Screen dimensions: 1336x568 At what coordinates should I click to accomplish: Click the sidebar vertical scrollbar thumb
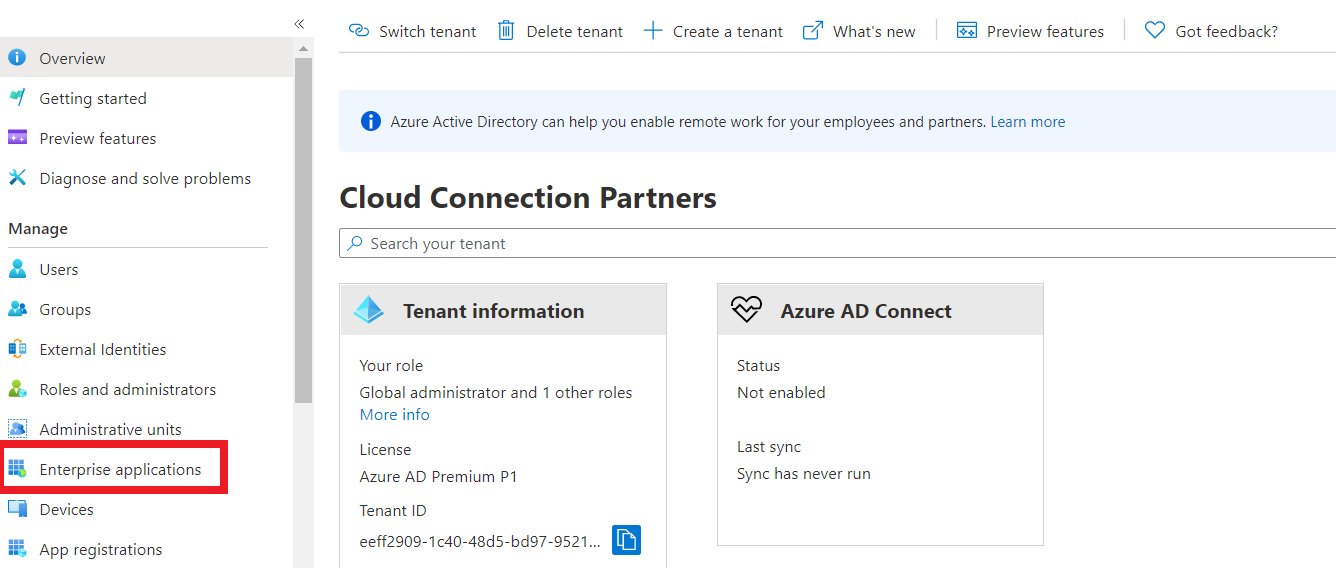click(x=303, y=230)
